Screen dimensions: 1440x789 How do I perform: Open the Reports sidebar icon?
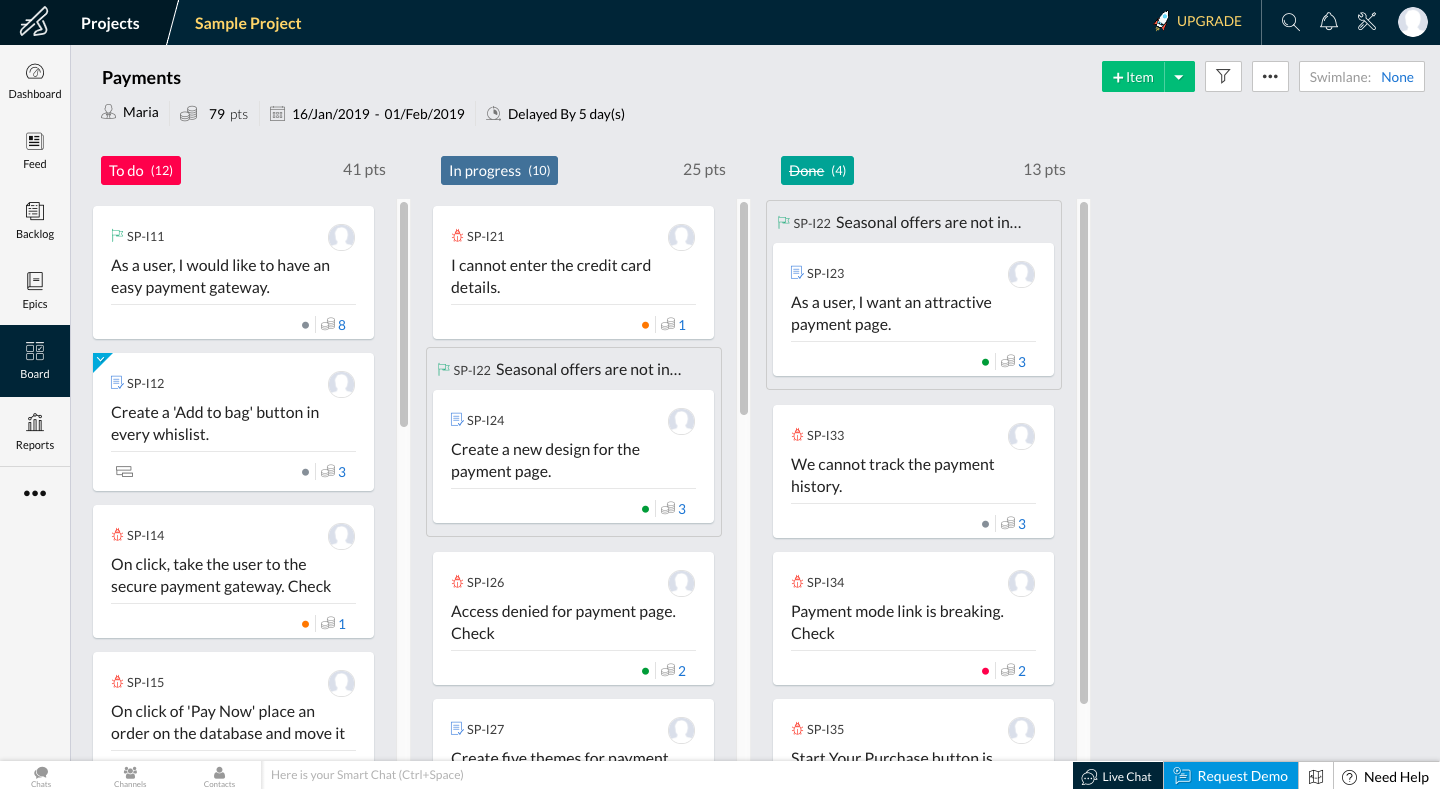point(35,431)
